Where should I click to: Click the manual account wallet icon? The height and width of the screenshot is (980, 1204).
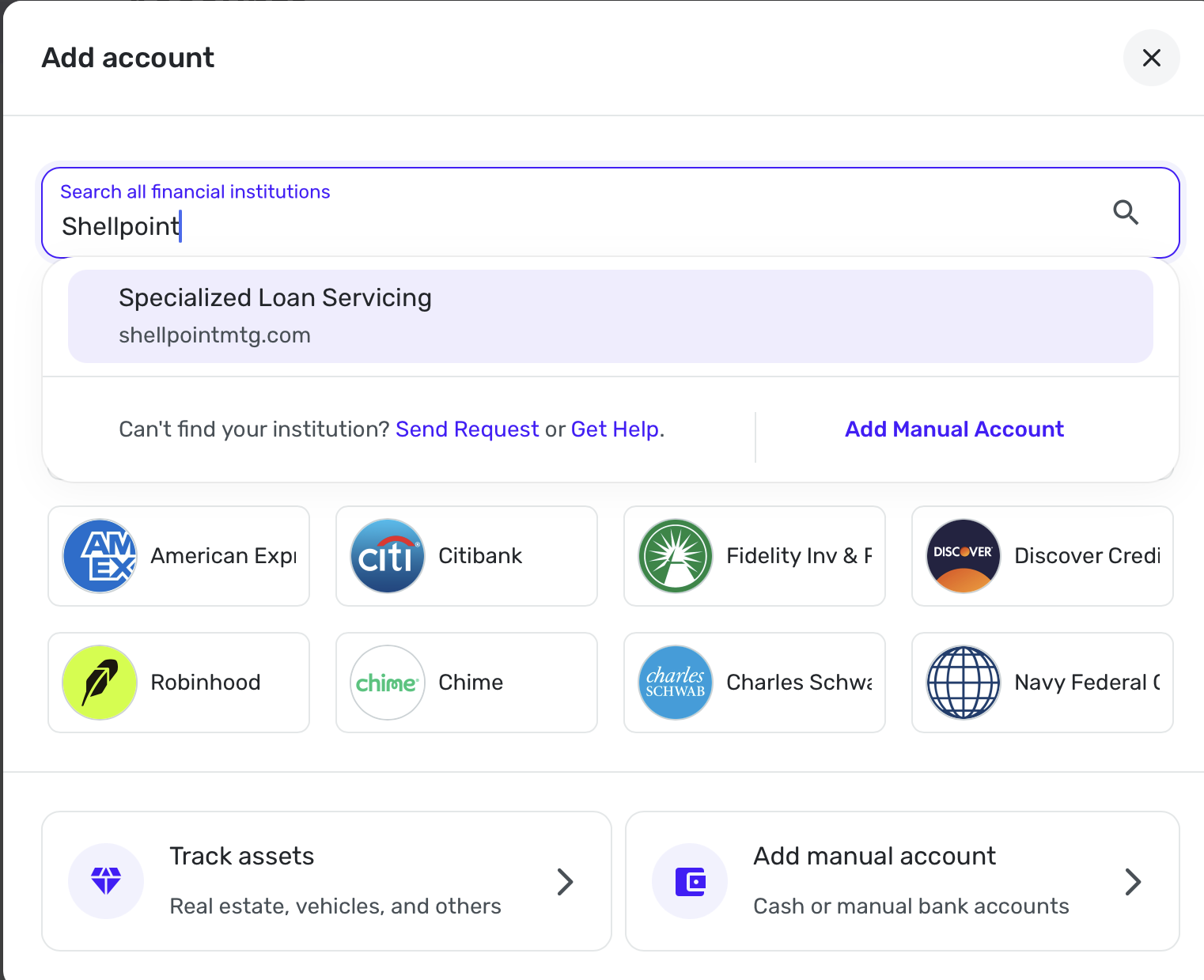690,881
